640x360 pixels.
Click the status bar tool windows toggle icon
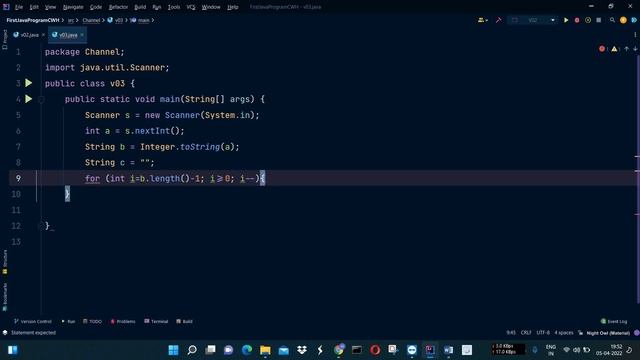[x=5, y=333]
